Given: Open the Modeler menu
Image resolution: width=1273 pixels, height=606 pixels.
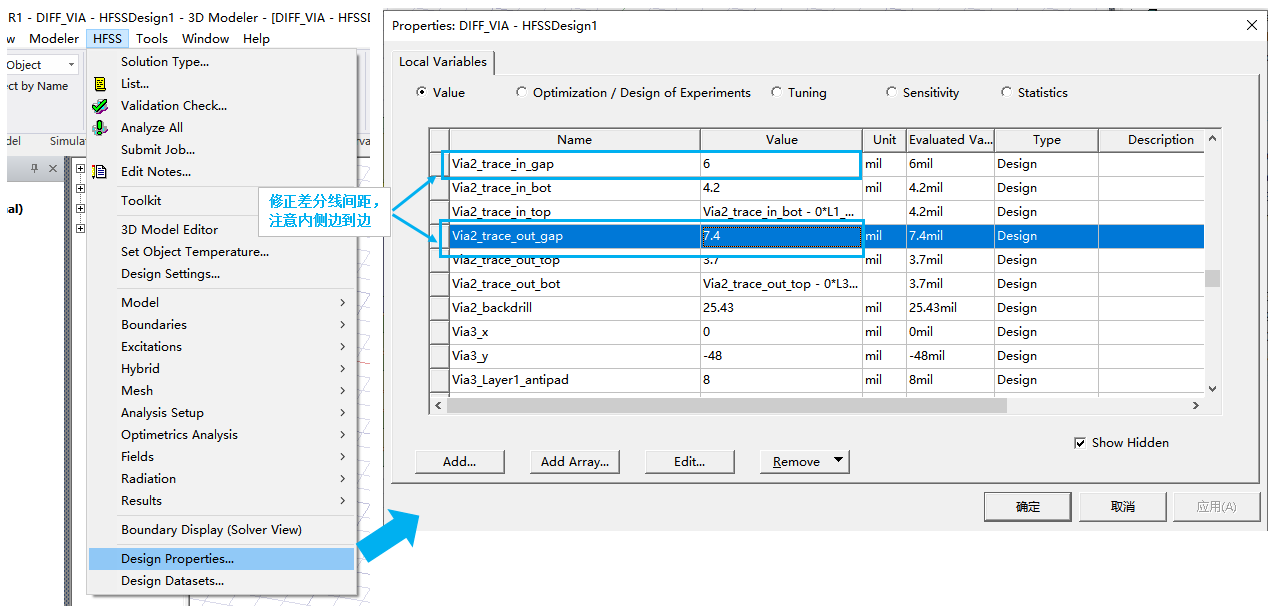Looking at the screenshot, I should click(x=54, y=39).
